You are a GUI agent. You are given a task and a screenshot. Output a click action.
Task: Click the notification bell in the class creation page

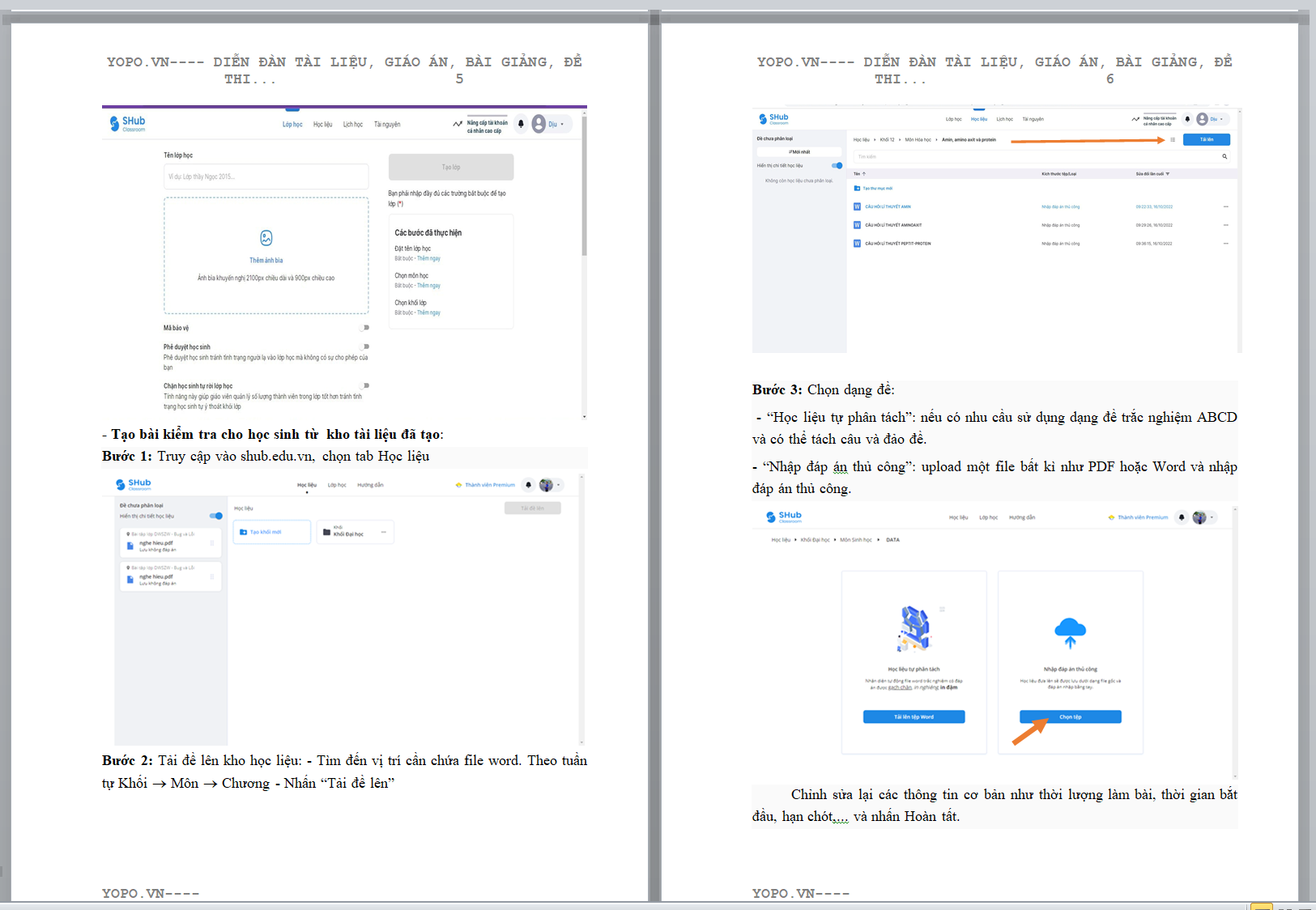point(521,125)
